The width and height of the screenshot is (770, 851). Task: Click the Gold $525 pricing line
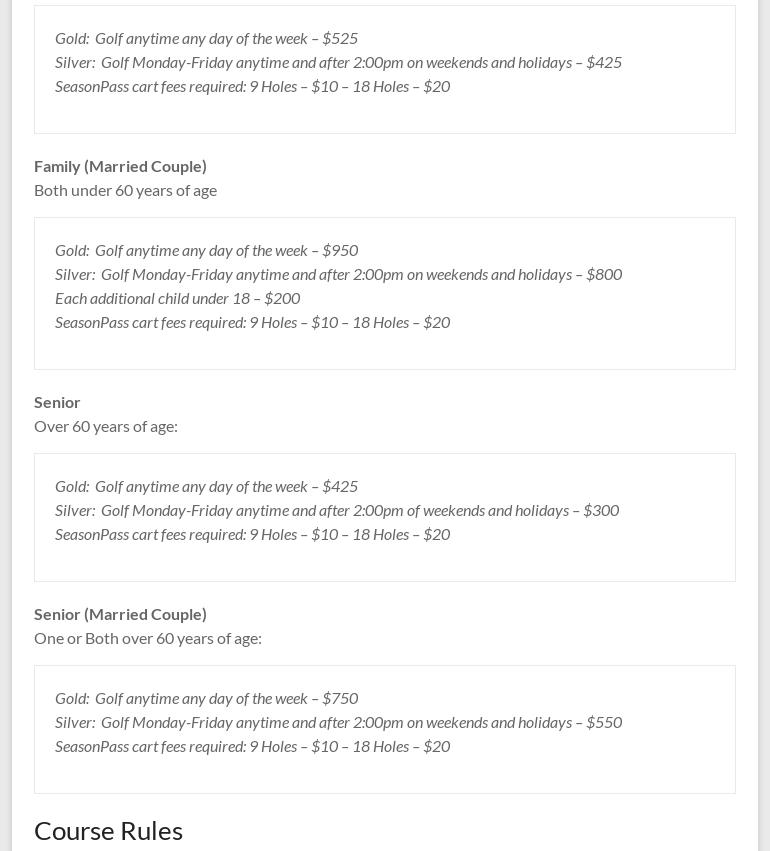coord(206,38)
